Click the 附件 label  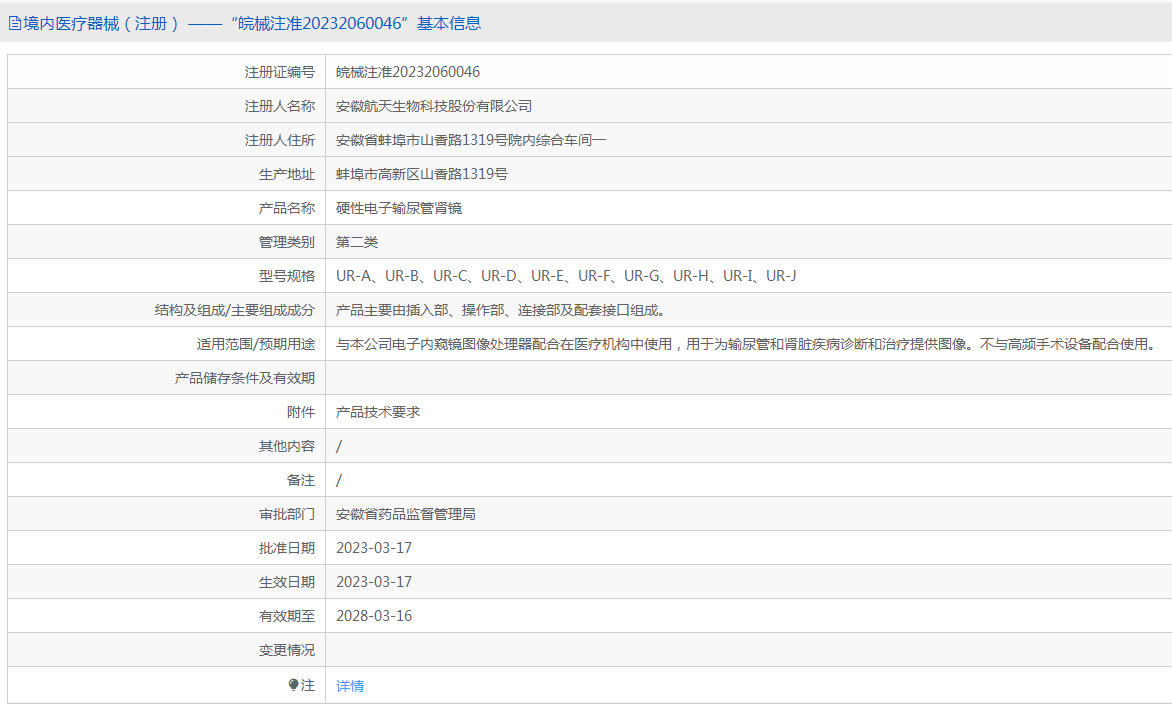301,412
